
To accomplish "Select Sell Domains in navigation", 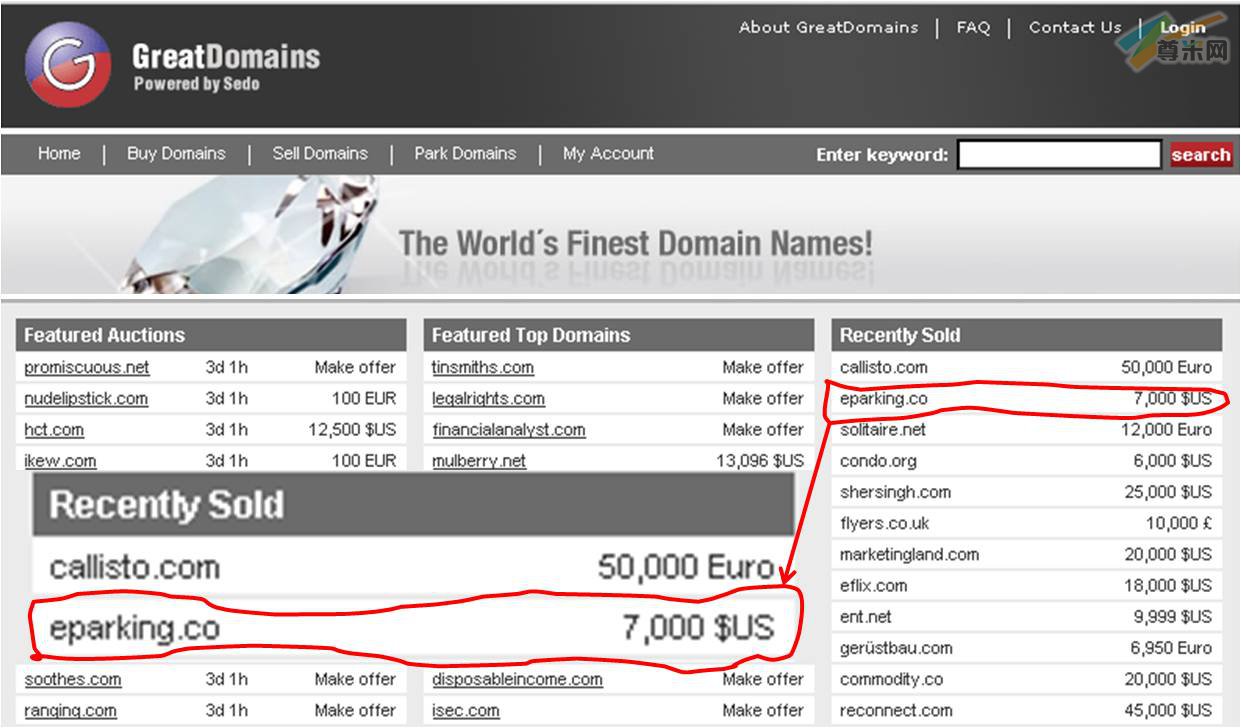I will [x=320, y=154].
